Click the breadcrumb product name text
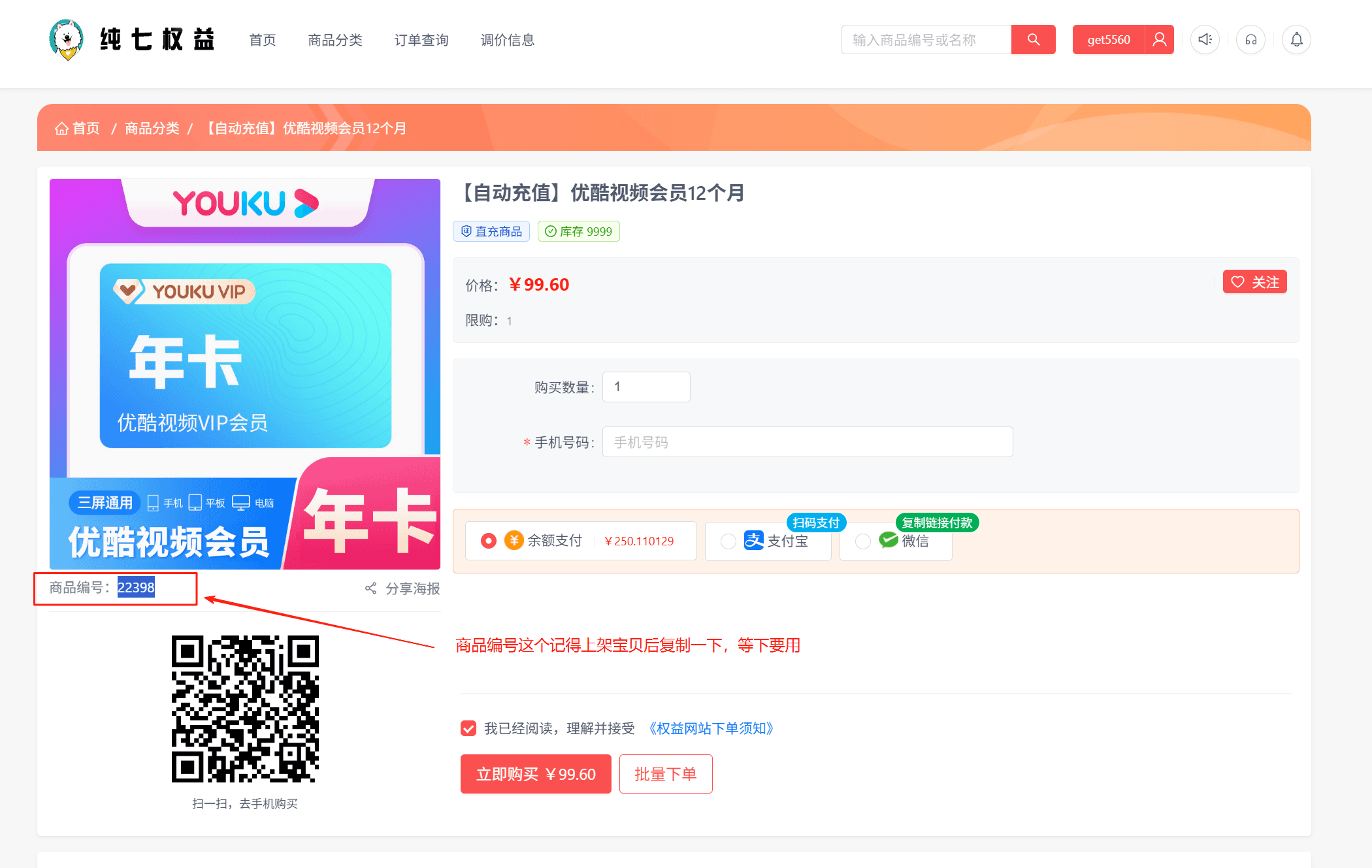This screenshot has height=868, width=1372. coord(304,129)
